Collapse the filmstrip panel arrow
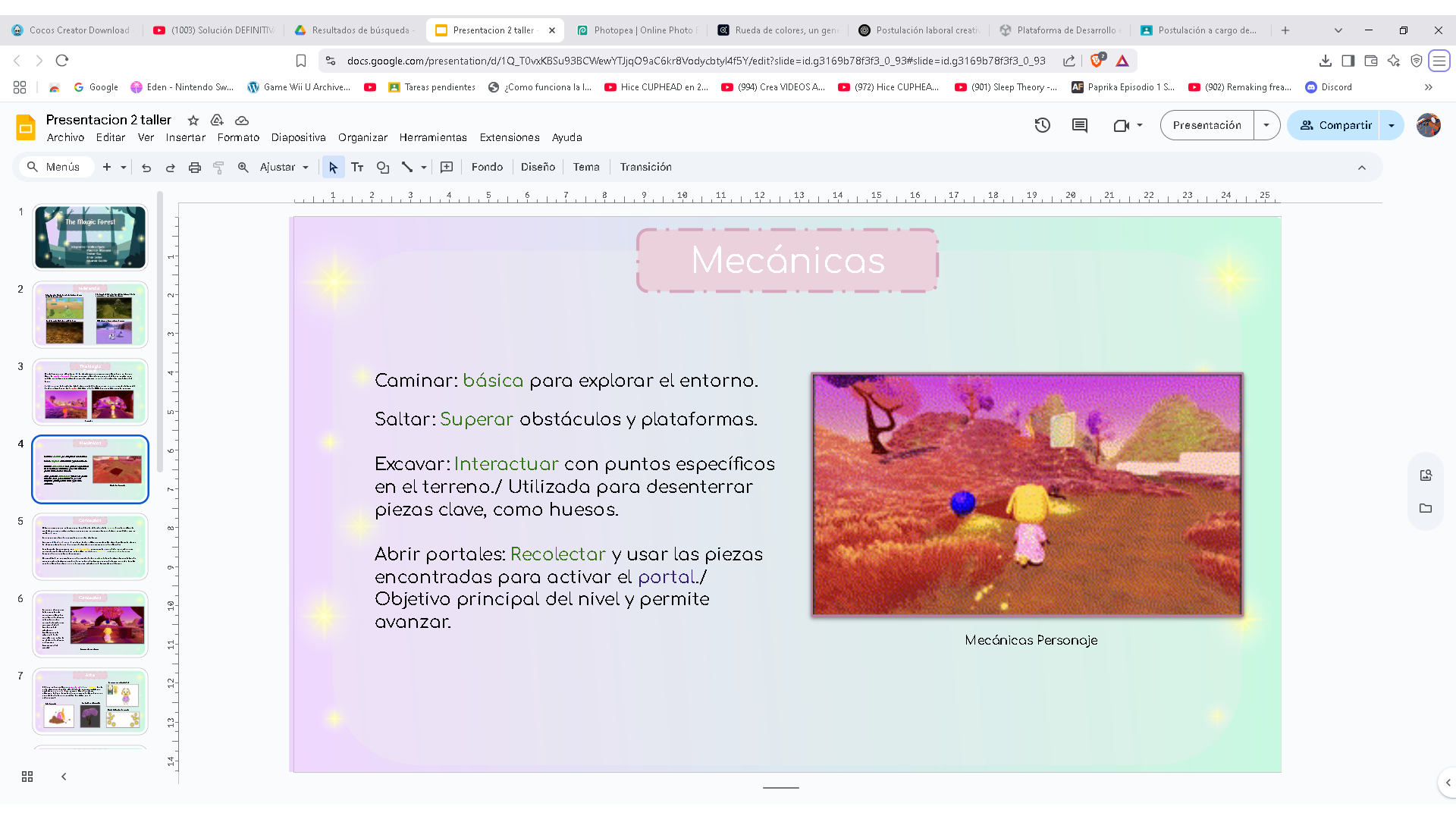Screen dimensions: 1456x819 [x=64, y=777]
